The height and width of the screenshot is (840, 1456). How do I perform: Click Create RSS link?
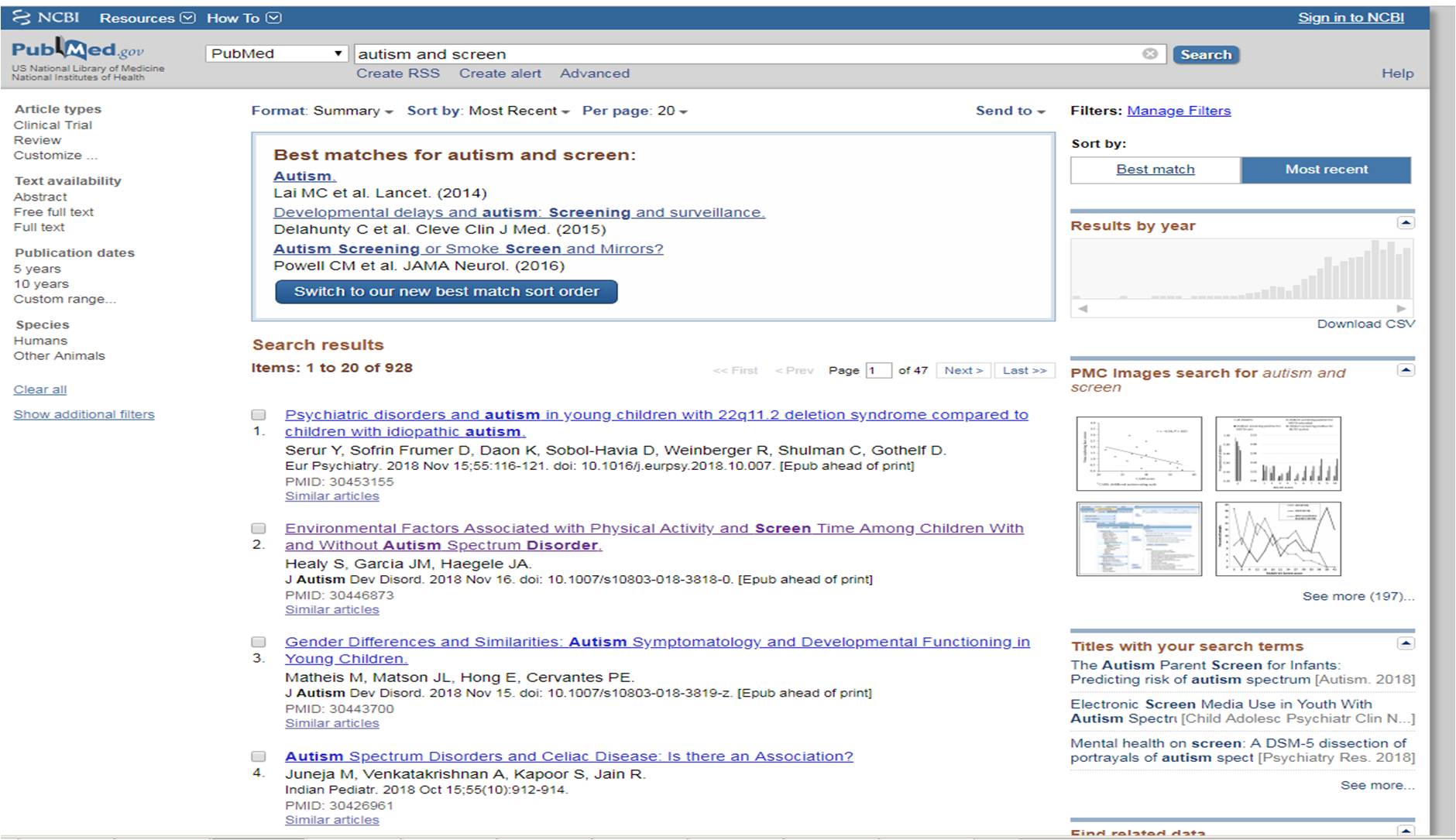tap(398, 74)
